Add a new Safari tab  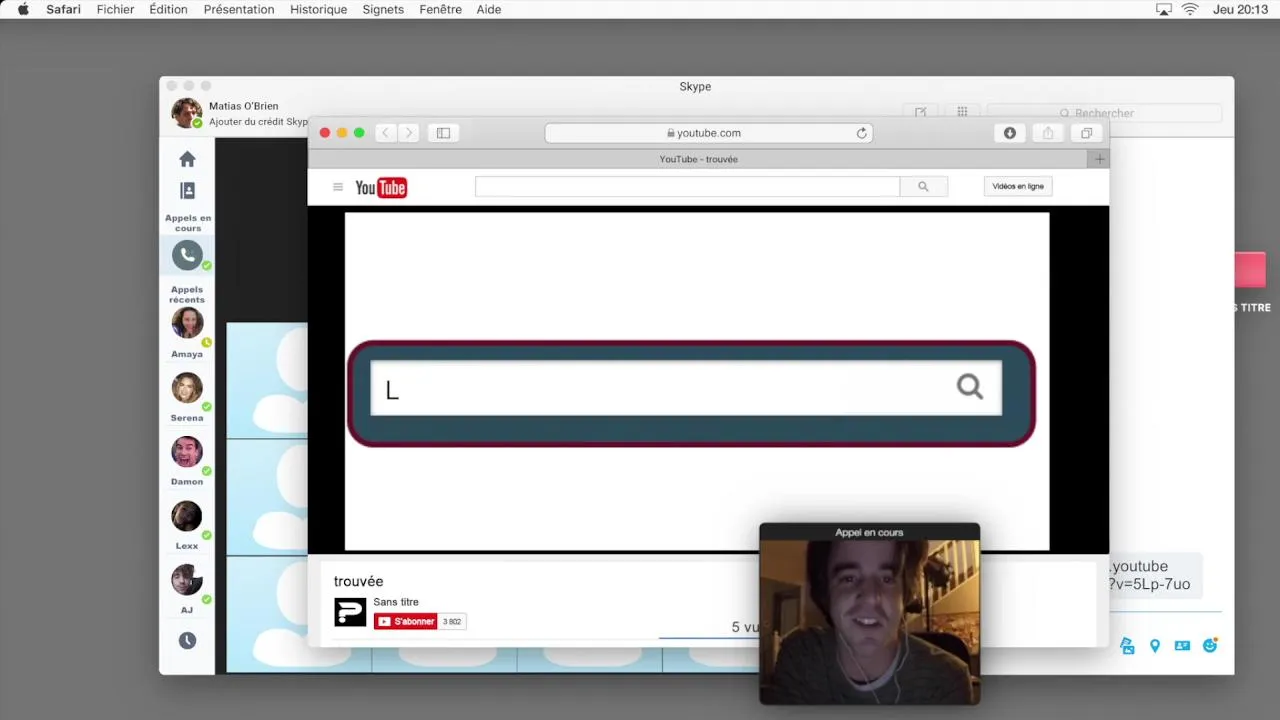(x=1099, y=159)
